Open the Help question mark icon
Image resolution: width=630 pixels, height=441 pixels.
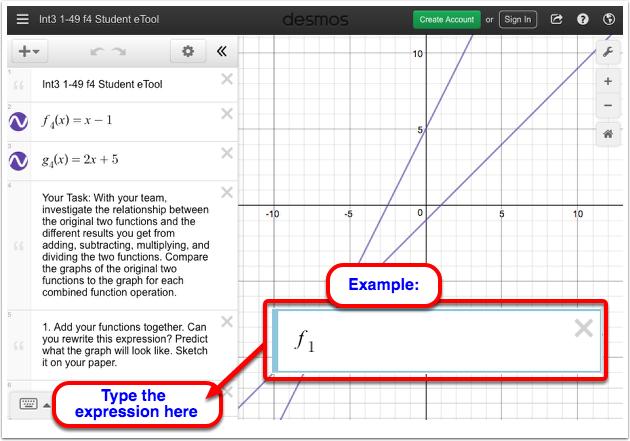click(x=583, y=19)
